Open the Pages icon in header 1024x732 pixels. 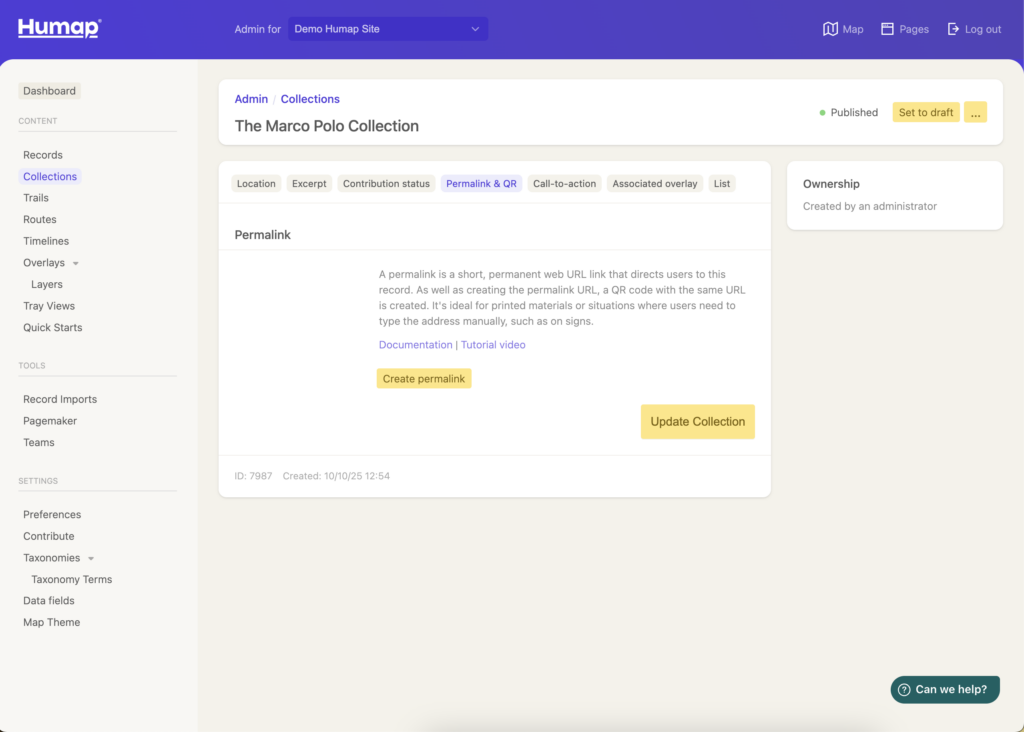coord(887,29)
